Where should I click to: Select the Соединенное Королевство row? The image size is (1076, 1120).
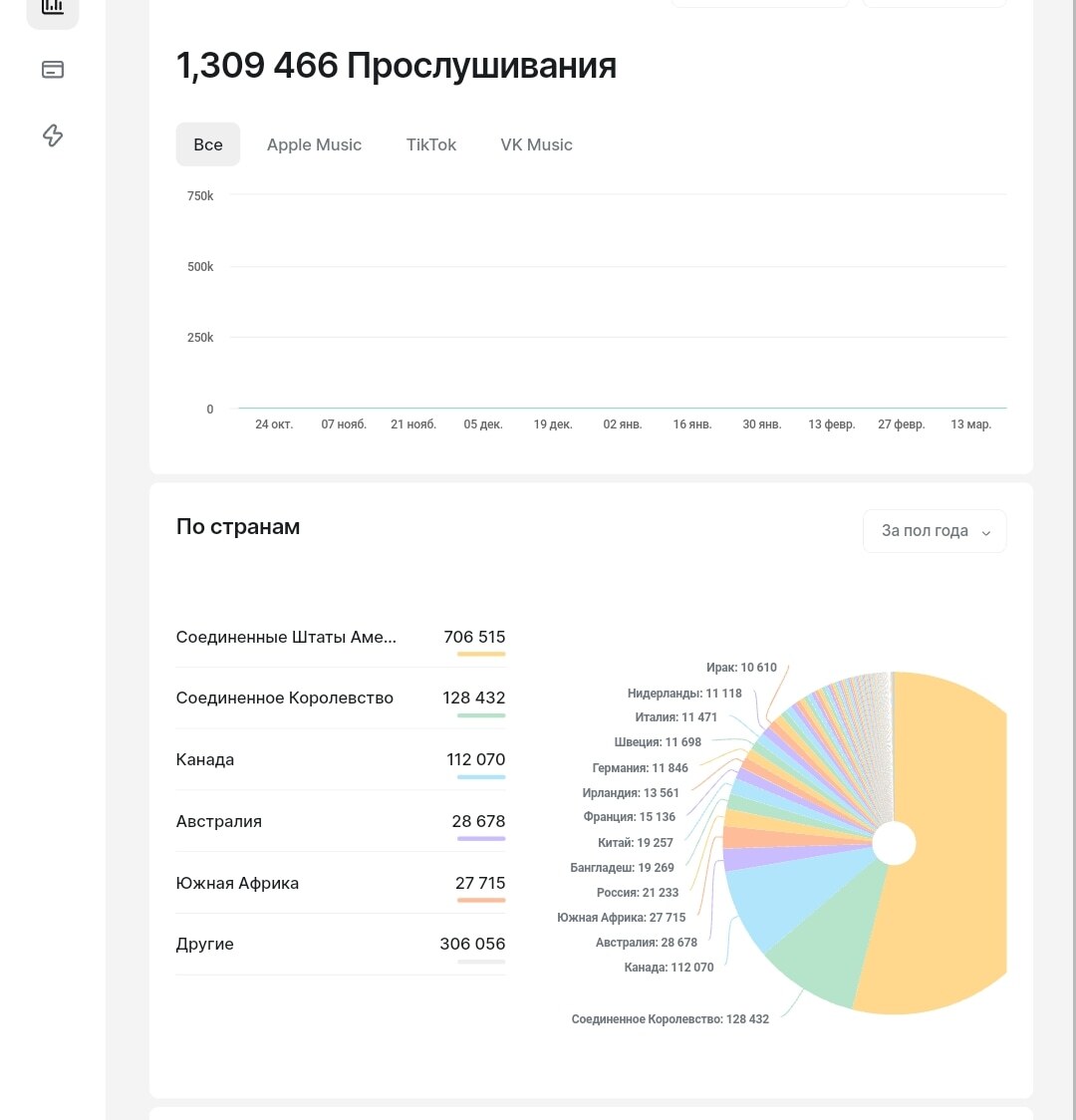coord(341,699)
